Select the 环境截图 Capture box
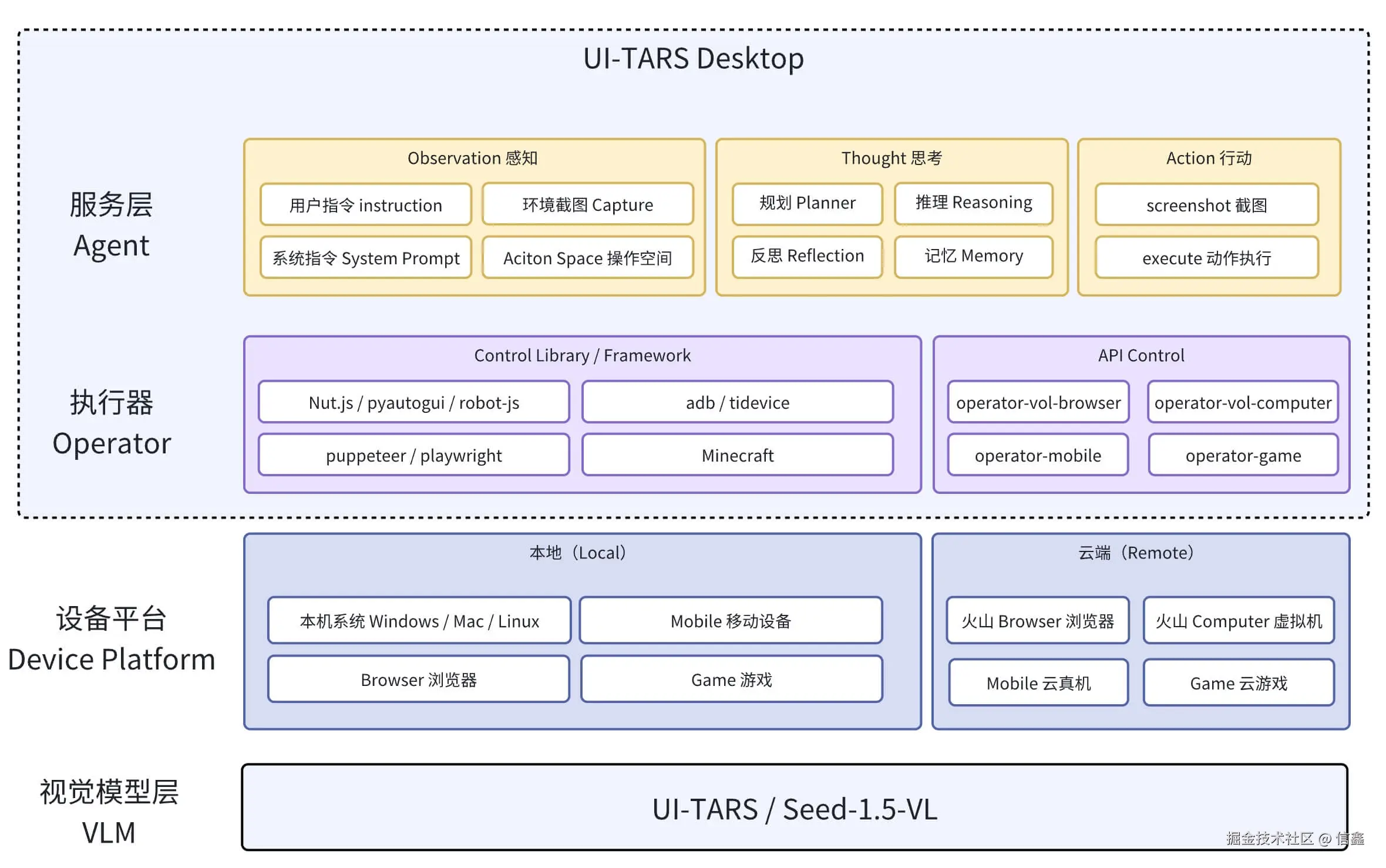 pyautogui.click(x=587, y=204)
